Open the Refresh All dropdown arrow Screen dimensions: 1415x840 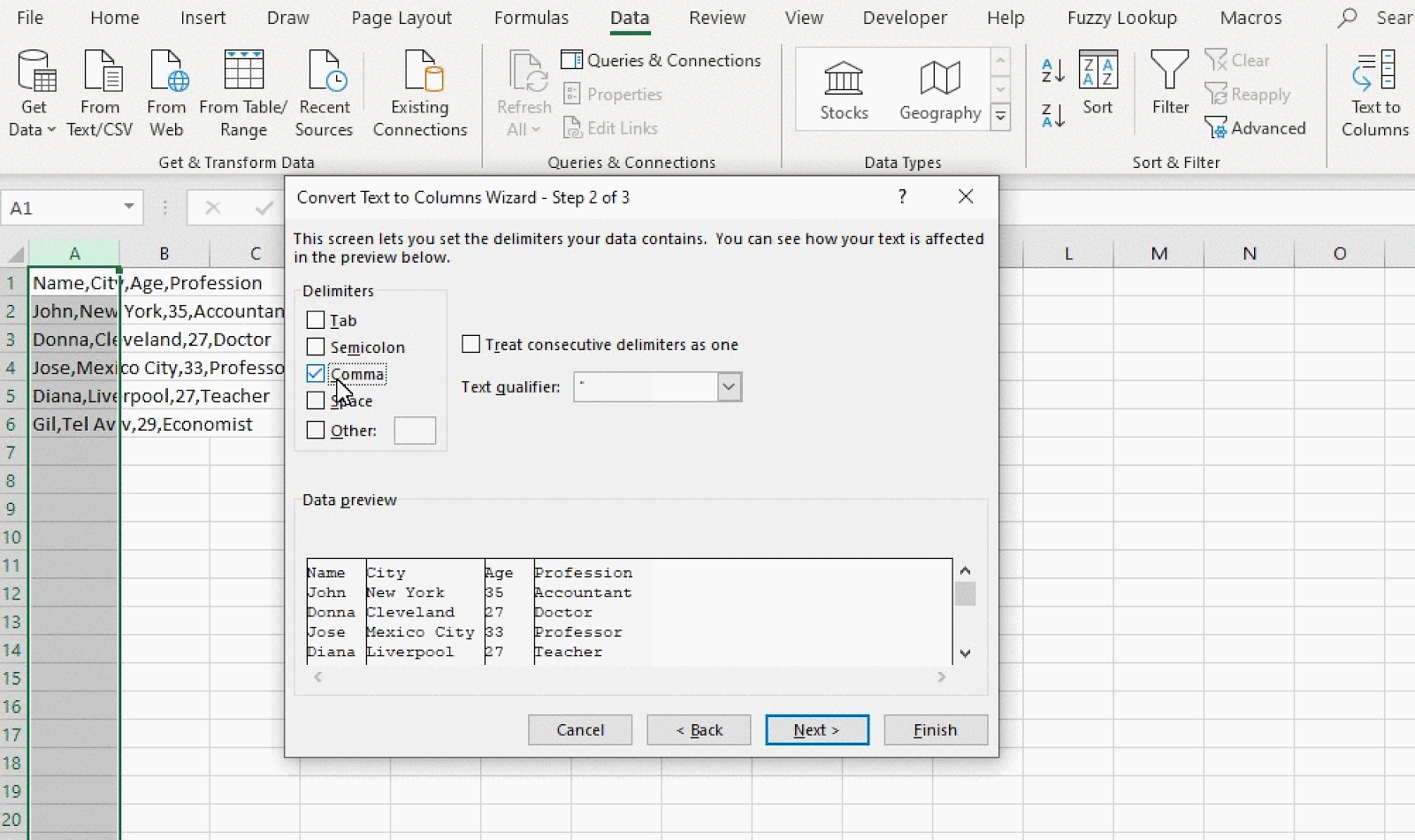536,130
